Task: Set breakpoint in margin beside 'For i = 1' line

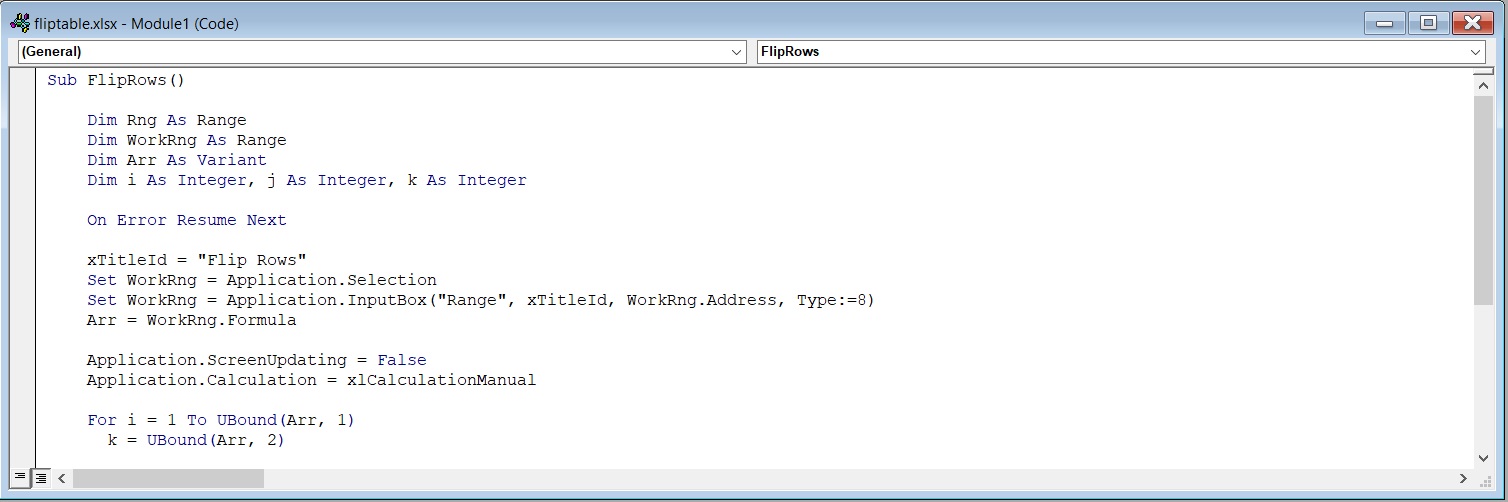Action: [x=23, y=420]
